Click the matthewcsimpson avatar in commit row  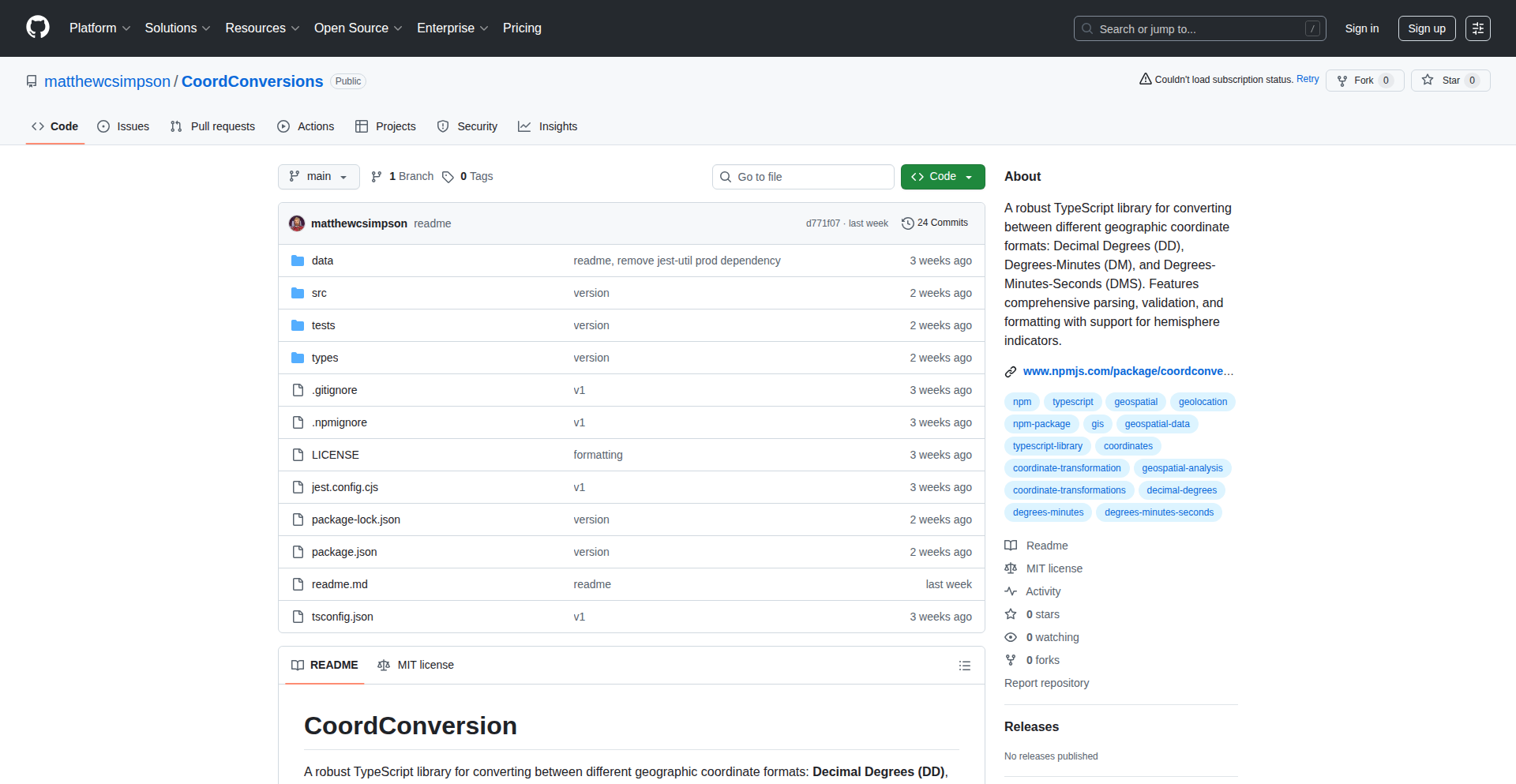[297, 223]
